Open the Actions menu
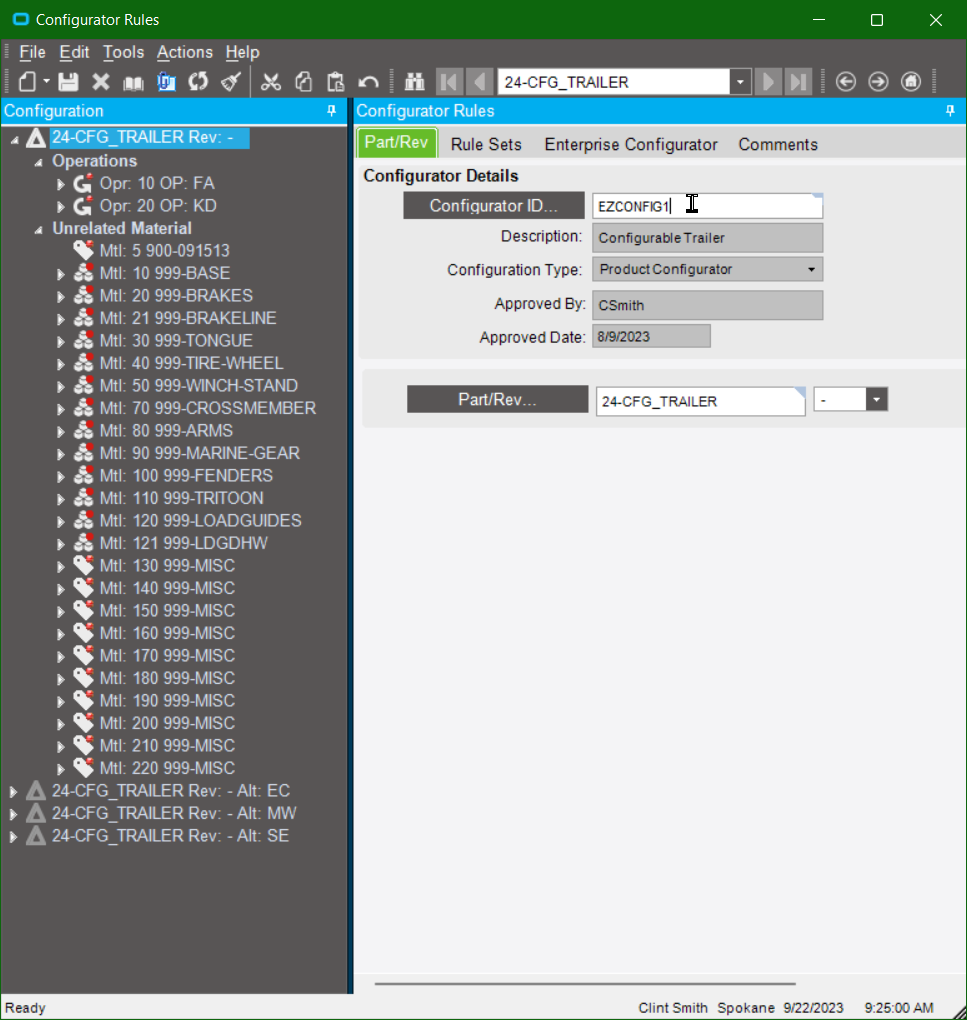Image resolution: width=967 pixels, height=1020 pixels. [184, 52]
